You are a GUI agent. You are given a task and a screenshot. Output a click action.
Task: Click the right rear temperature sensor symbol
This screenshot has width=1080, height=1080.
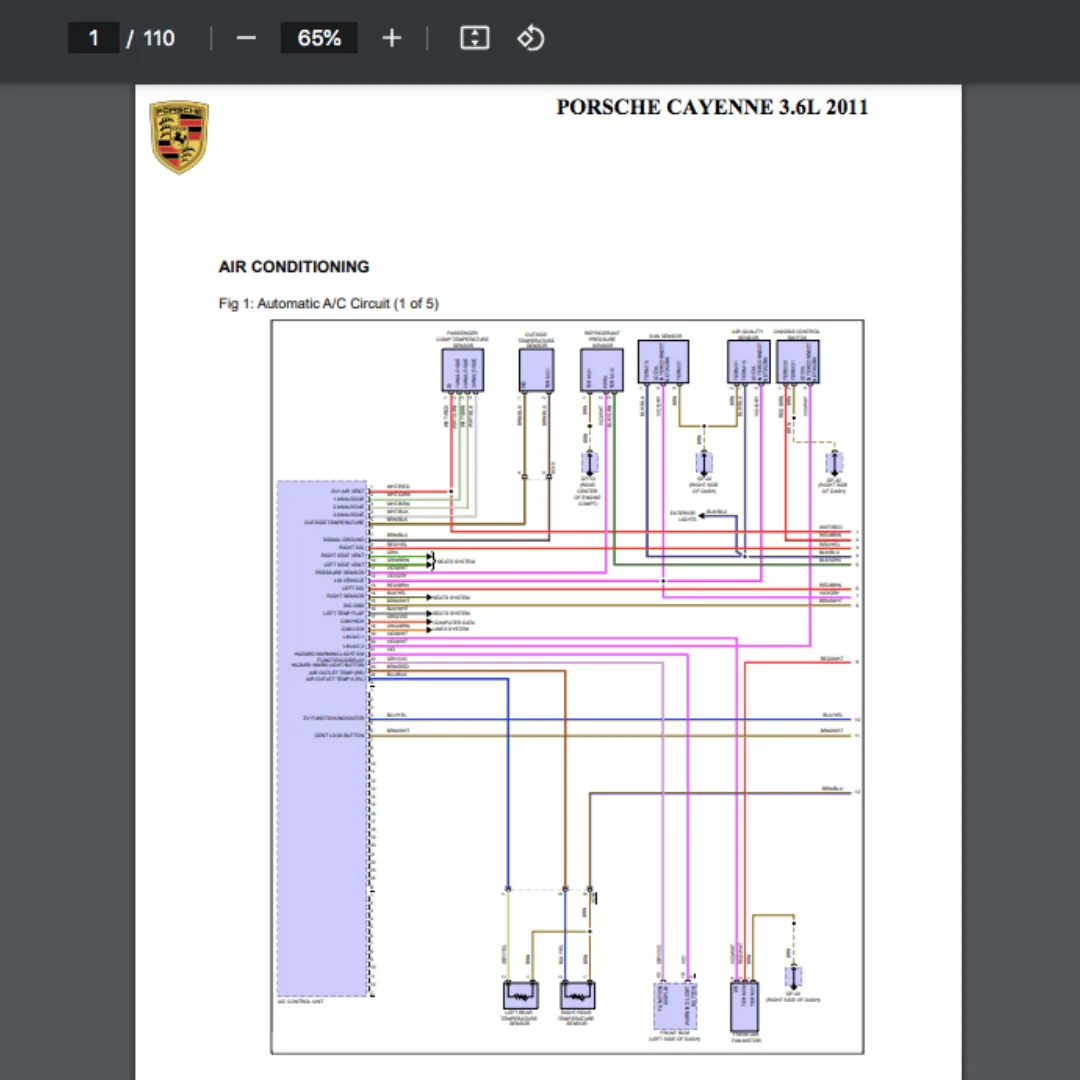click(x=577, y=995)
